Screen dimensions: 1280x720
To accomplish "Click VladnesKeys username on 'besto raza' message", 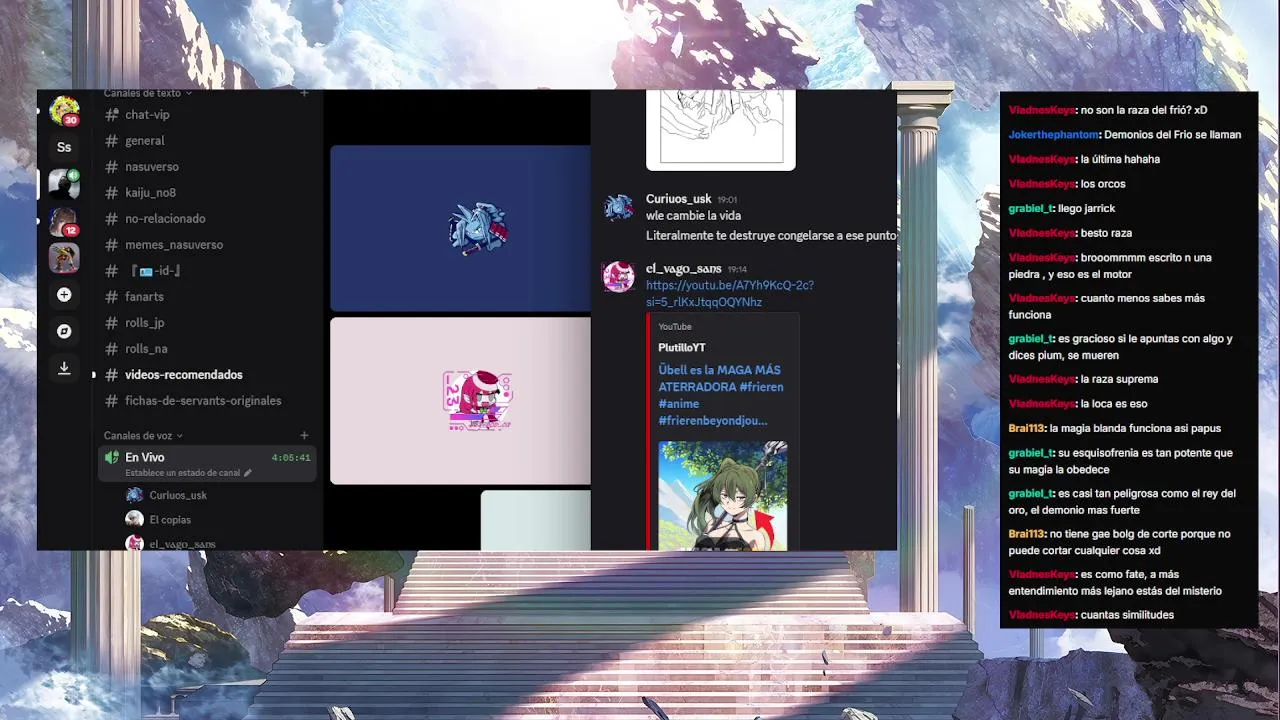I will click(1042, 233).
